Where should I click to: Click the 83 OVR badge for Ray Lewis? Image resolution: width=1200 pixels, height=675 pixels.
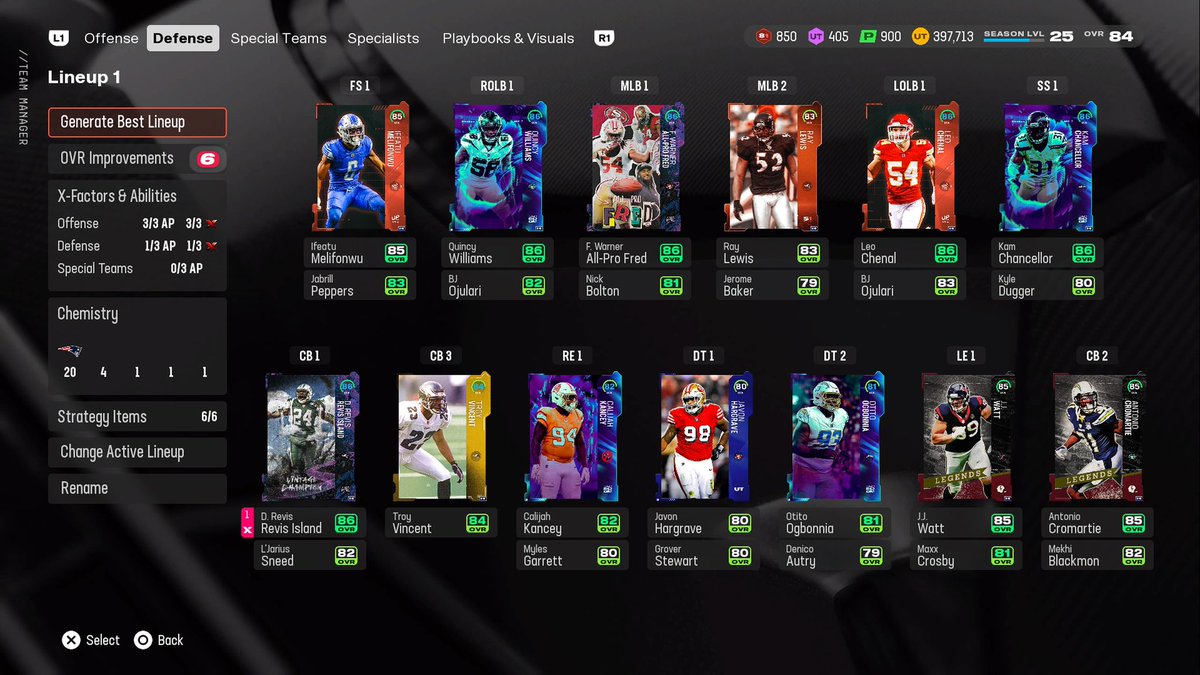point(808,252)
